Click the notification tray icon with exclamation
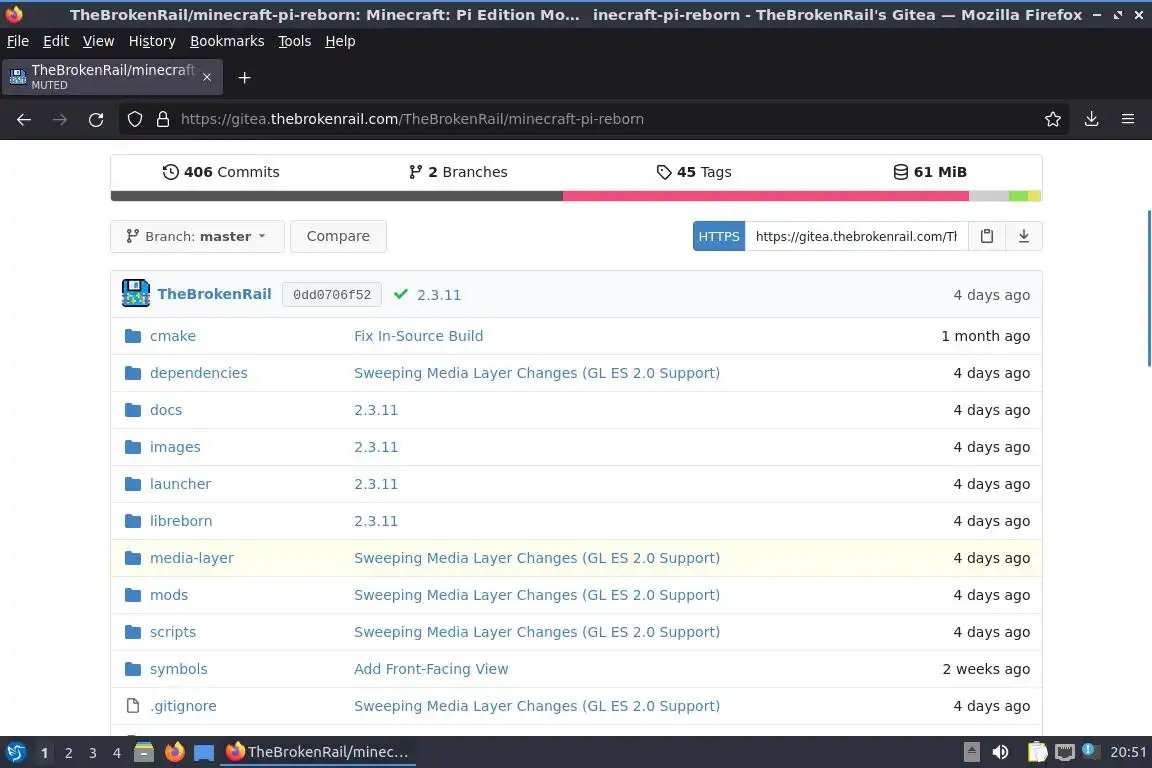1152x768 pixels. pyautogui.click(x=1090, y=751)
